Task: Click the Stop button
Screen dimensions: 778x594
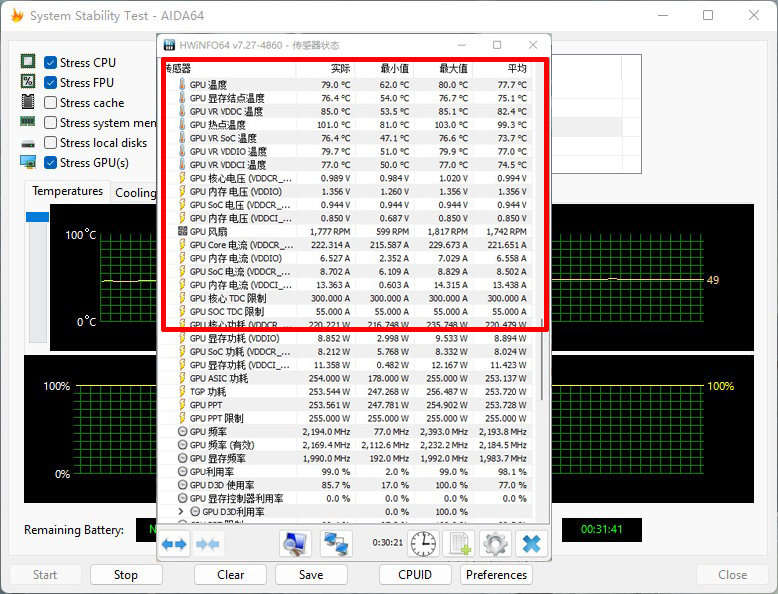Action: 126,575
